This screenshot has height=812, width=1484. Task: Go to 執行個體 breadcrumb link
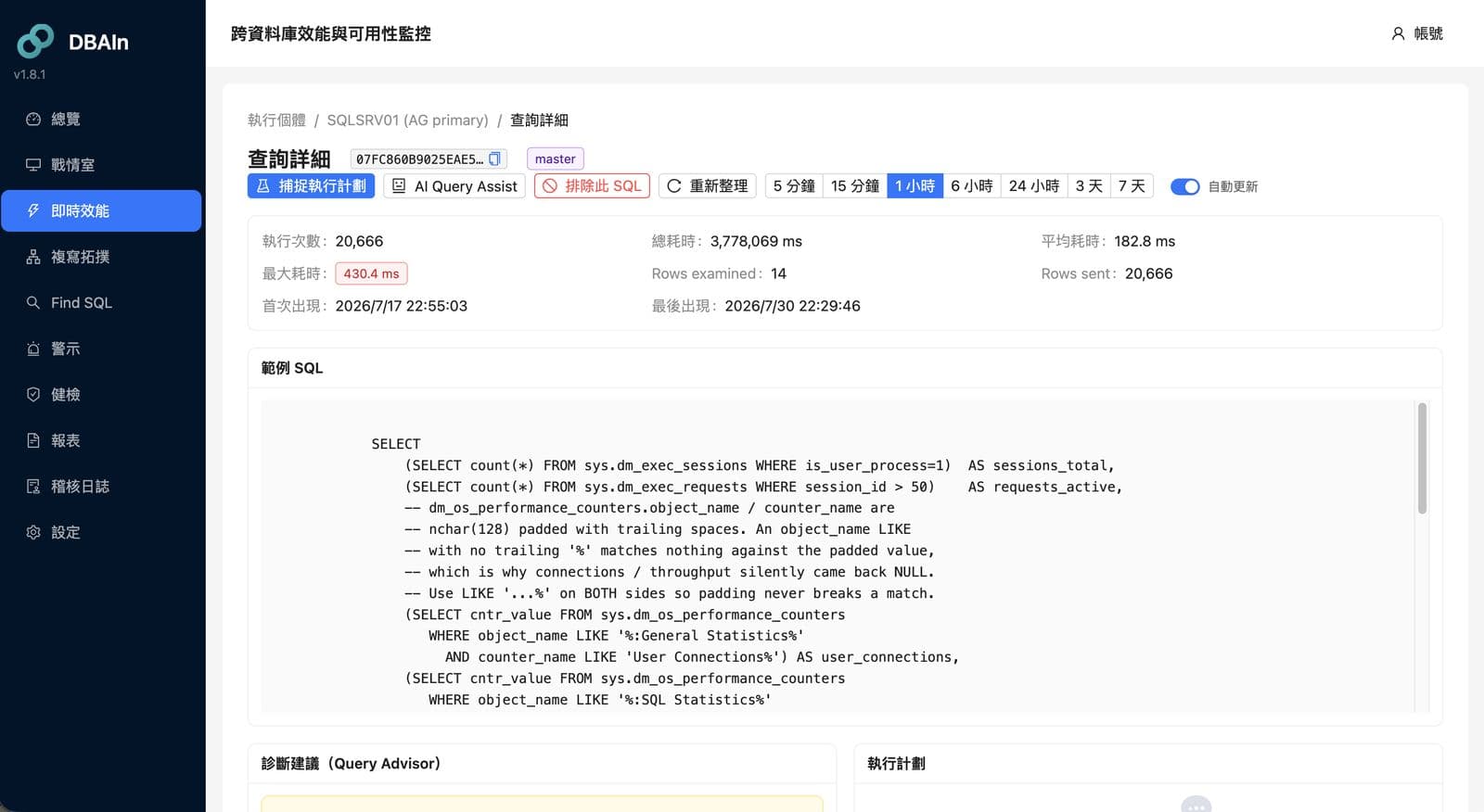(276, 120)
